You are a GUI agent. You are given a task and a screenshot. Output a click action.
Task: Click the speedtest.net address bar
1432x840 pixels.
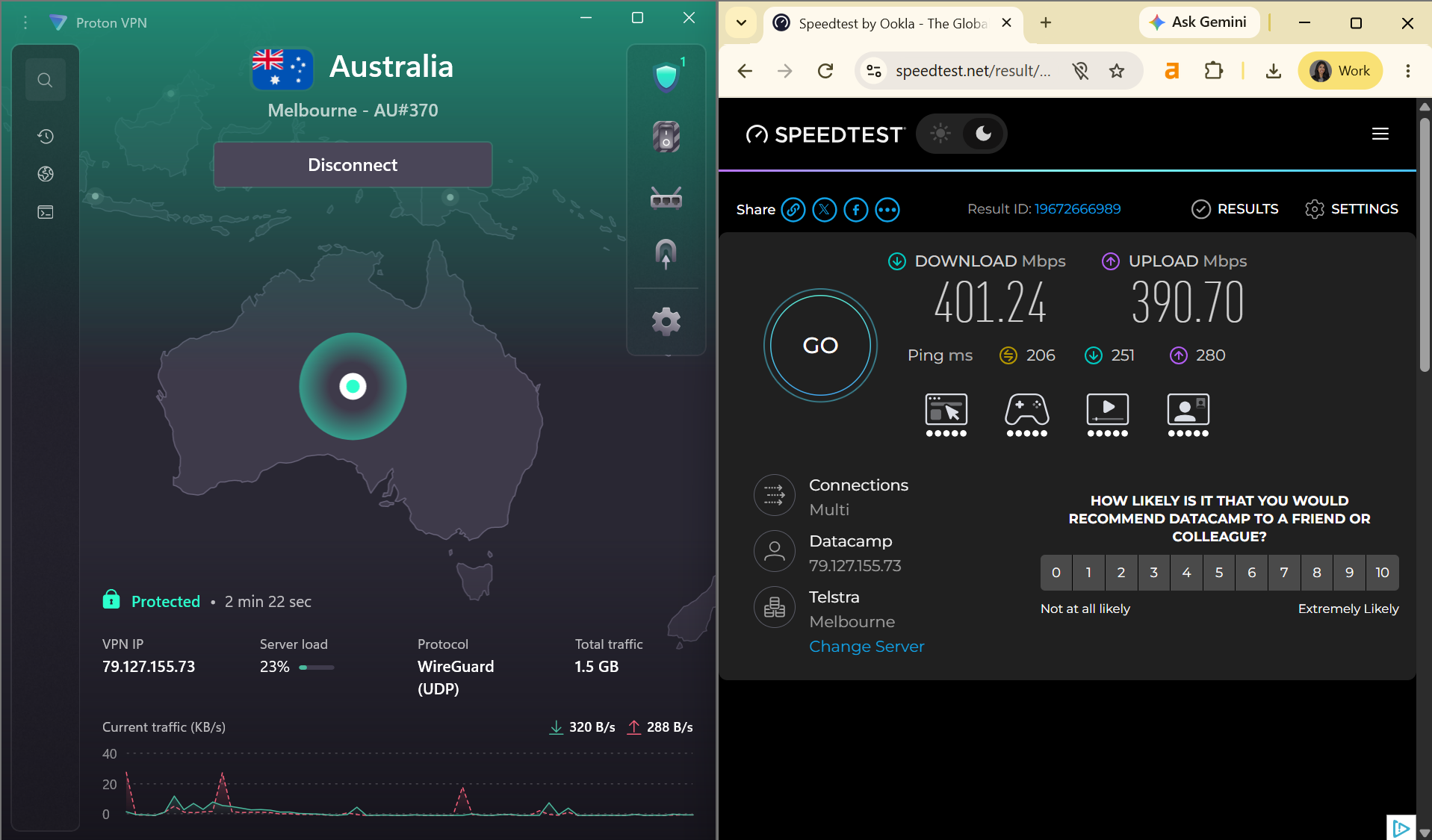point(973,71)
